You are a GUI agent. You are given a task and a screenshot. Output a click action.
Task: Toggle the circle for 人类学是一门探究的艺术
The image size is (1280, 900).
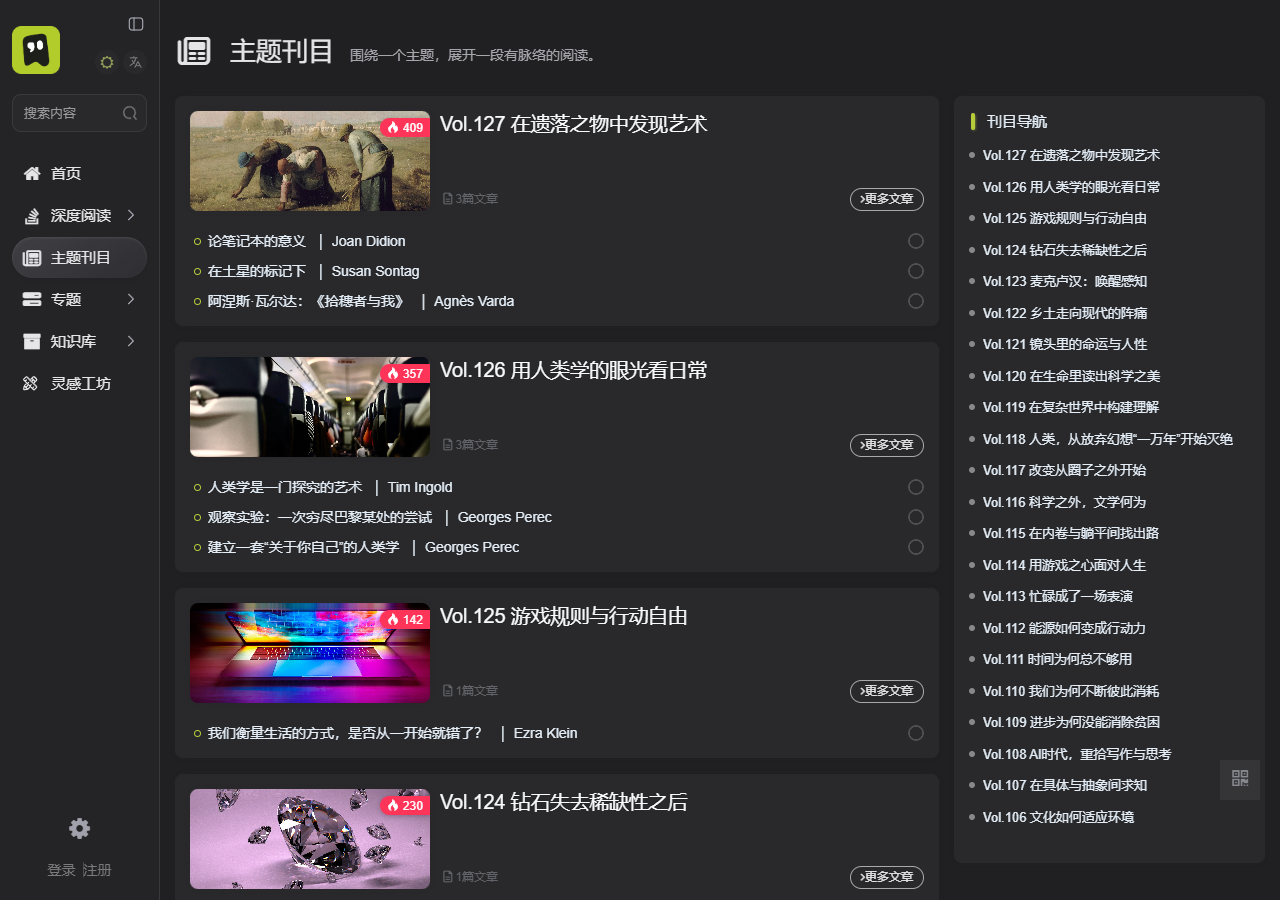point(916,487)
